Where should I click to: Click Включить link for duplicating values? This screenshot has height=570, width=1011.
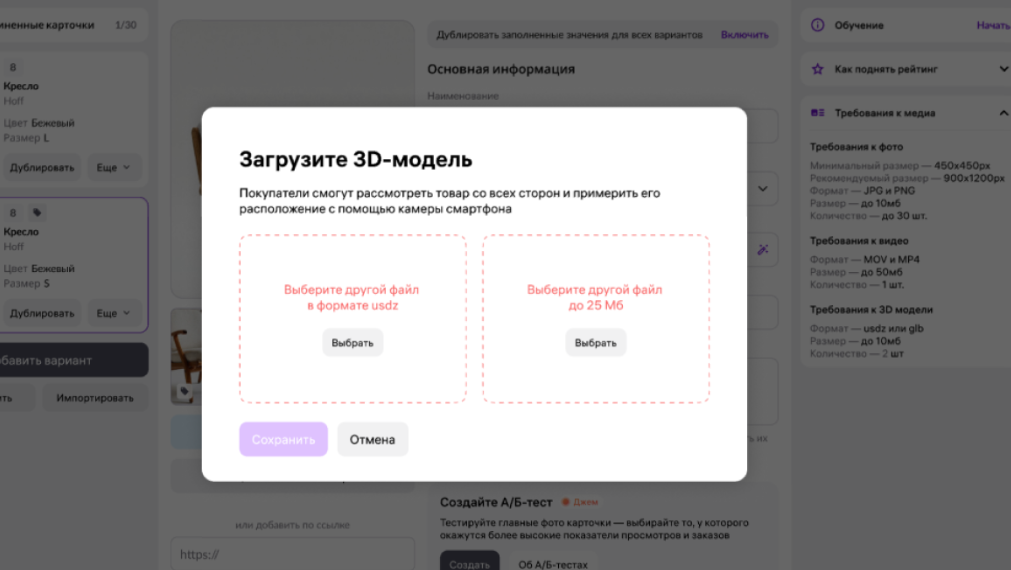(x=745, y=35)
